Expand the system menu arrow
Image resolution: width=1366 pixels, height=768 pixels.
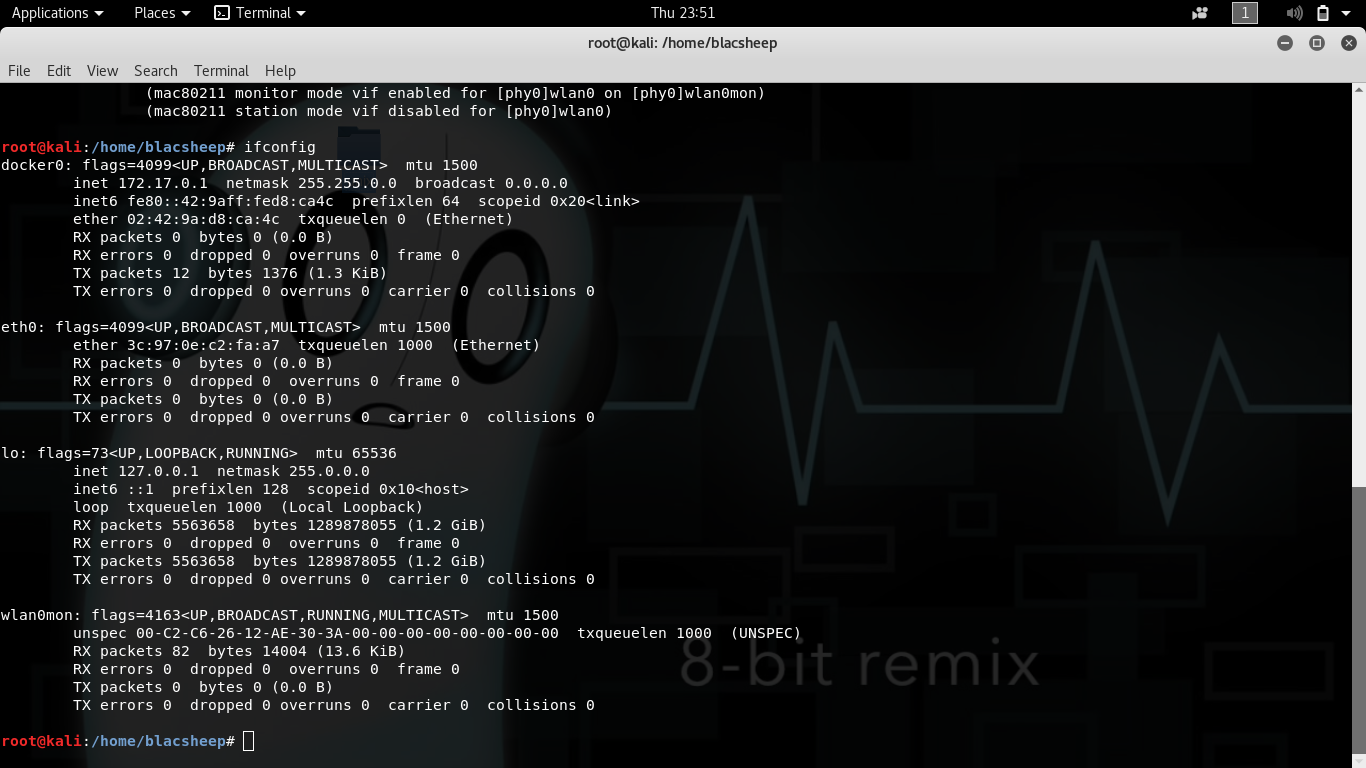pos(1346,13)
